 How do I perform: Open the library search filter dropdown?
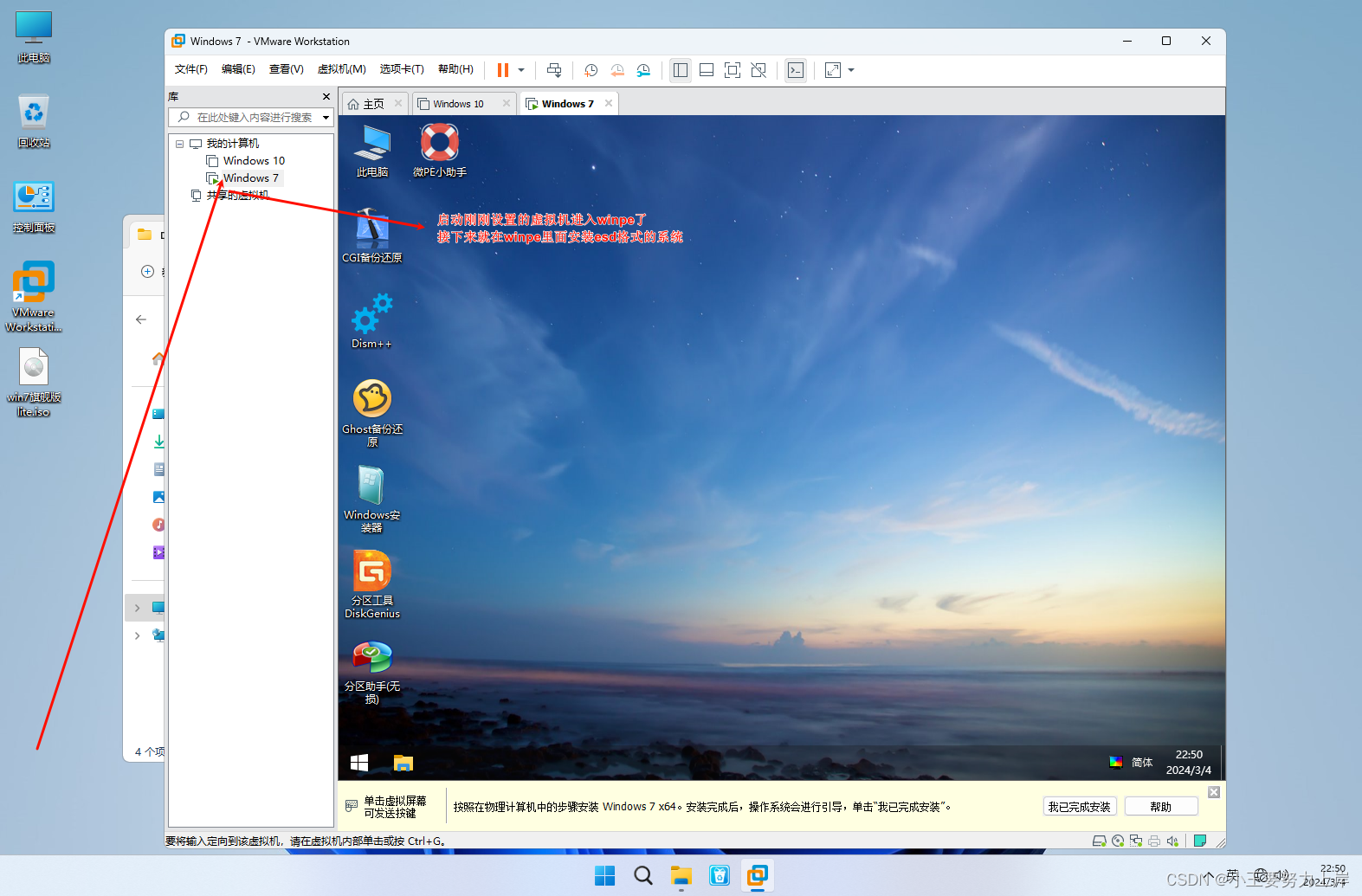pyautogui.click(x=326, y=118)
